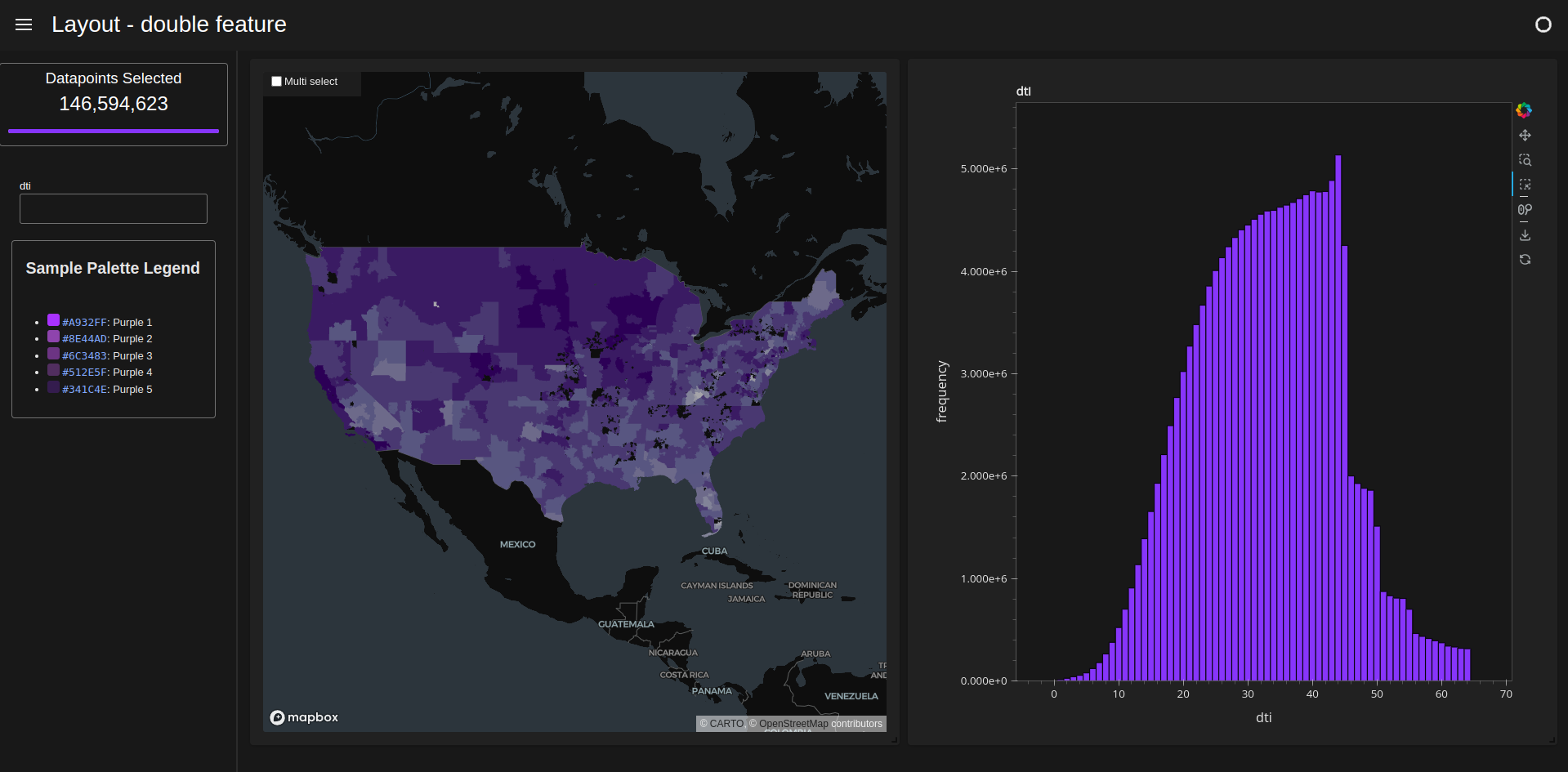Click the Bokeh logo in chart toolbar
The image size is (1568, 772).
(1524, 110)
